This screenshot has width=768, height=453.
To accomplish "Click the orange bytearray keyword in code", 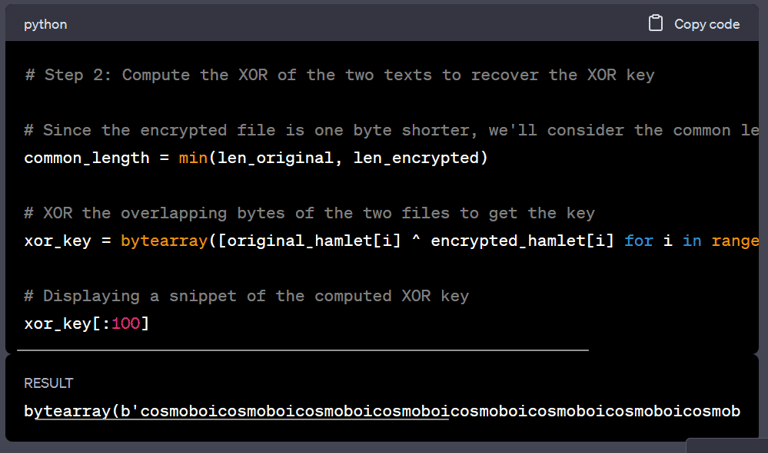I will (164, 241).
